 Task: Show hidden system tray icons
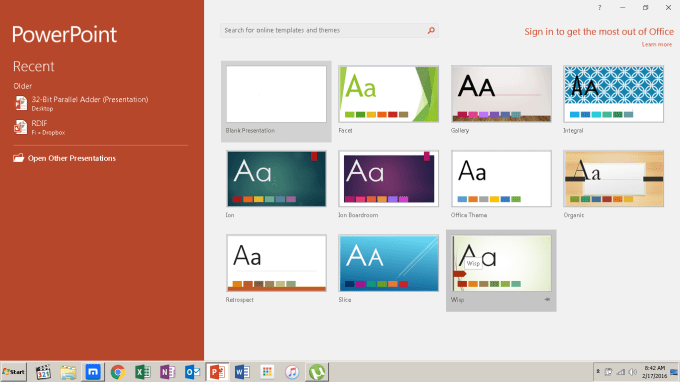pos(598,372)
